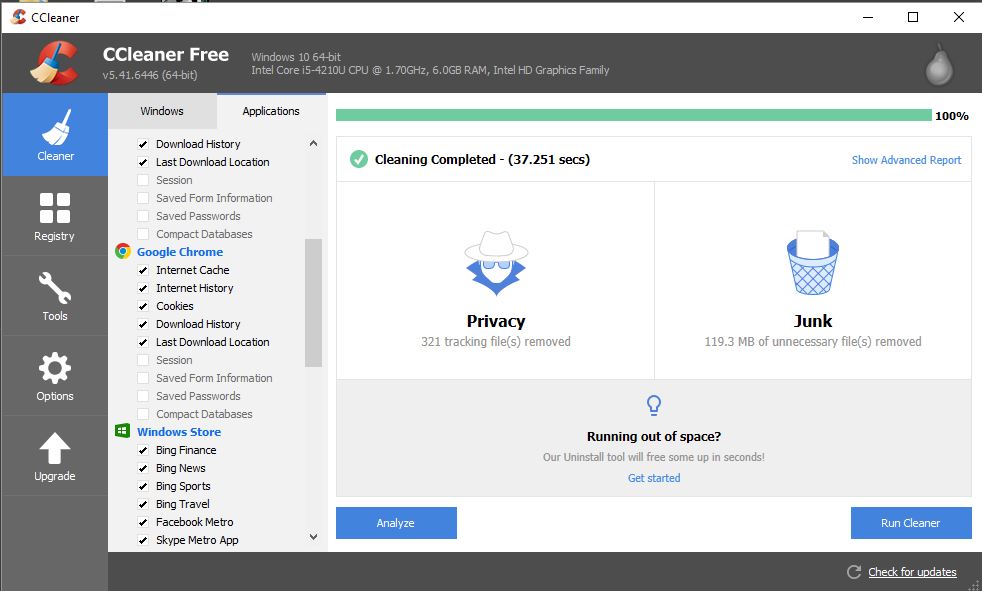The width and height of the screenshot is (982, 591).
Task: Uncheck Bing News checkbox
Action: [x=143, y=468]
